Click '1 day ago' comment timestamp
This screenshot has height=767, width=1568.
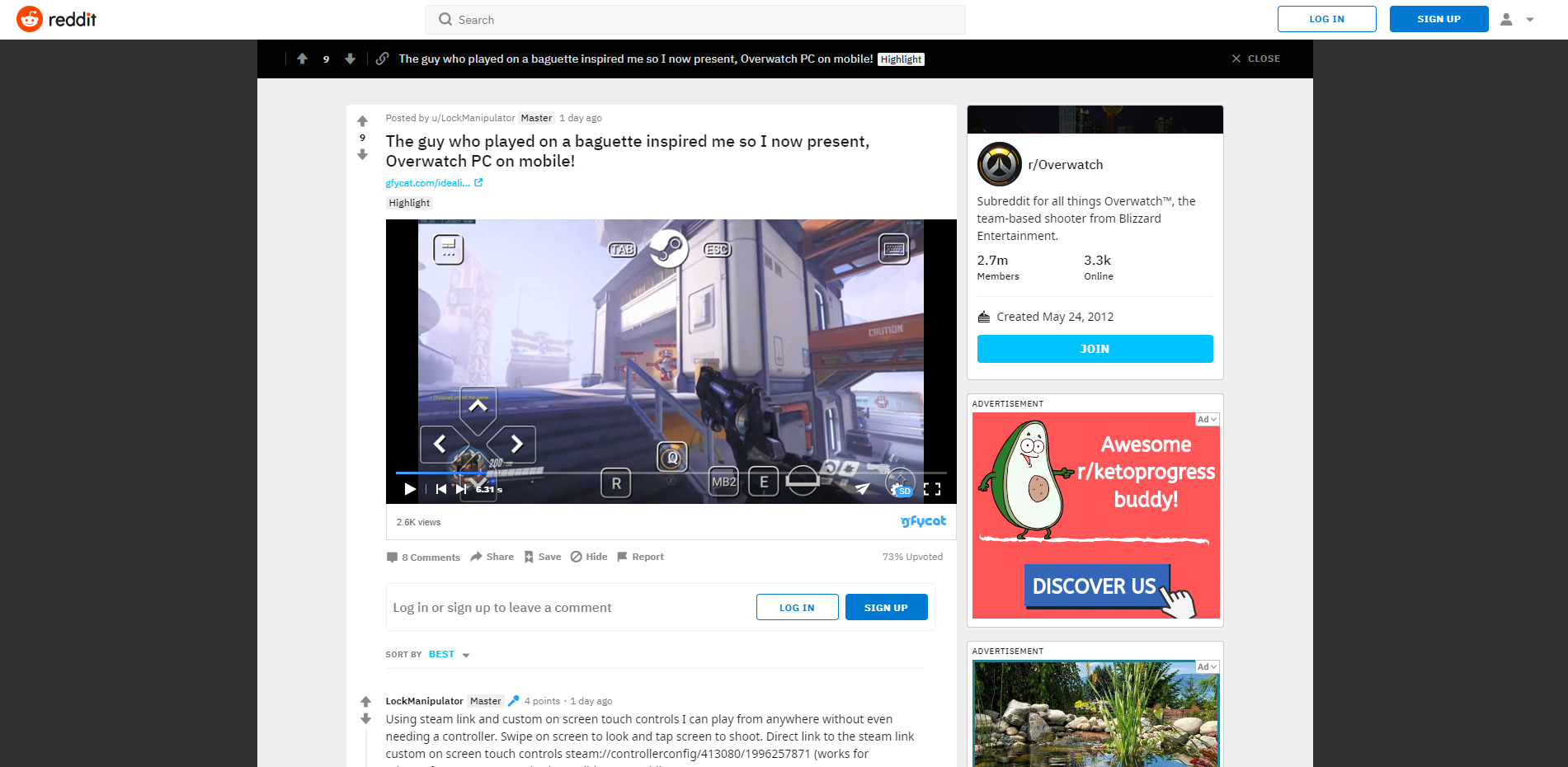(x=591, y=701)
